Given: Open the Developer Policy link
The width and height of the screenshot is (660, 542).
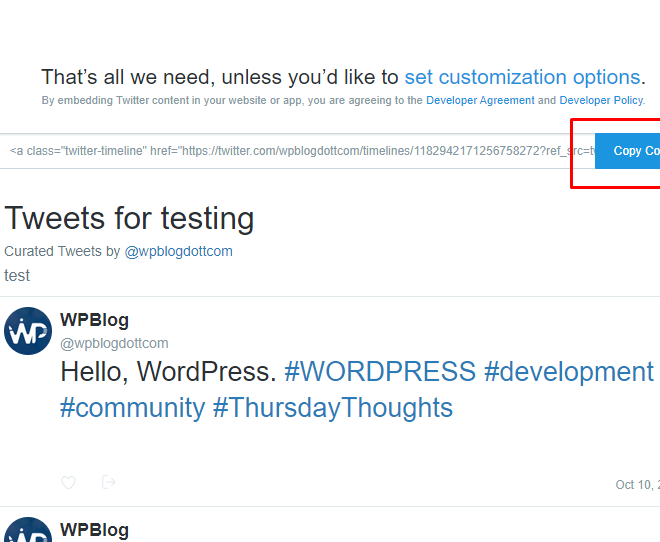Looking at the screenshot, I should coord(601,101).
